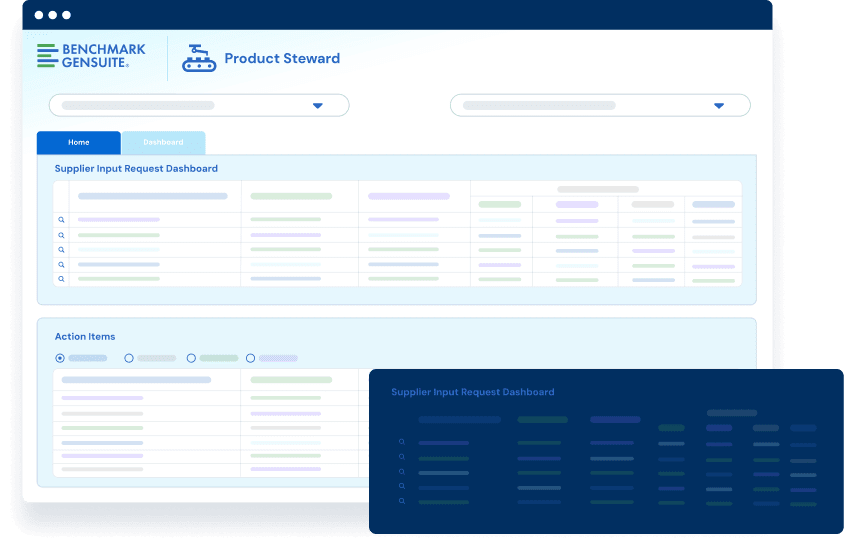Click the Action Items section title
Image resolution: width=844 pixels, height=548 pixels.
pyautogui.click(x=85, y=337)
